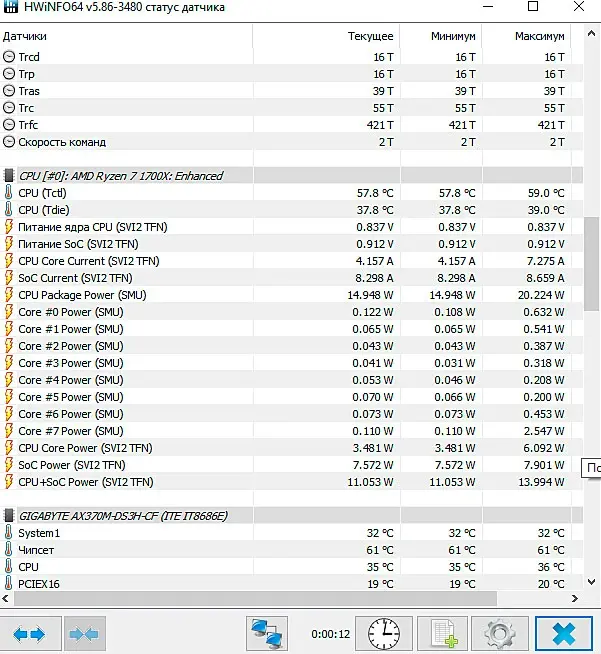This screenshot has height=654, width=601.
Task: Select the "Максимум" column header
Action: 540,36
